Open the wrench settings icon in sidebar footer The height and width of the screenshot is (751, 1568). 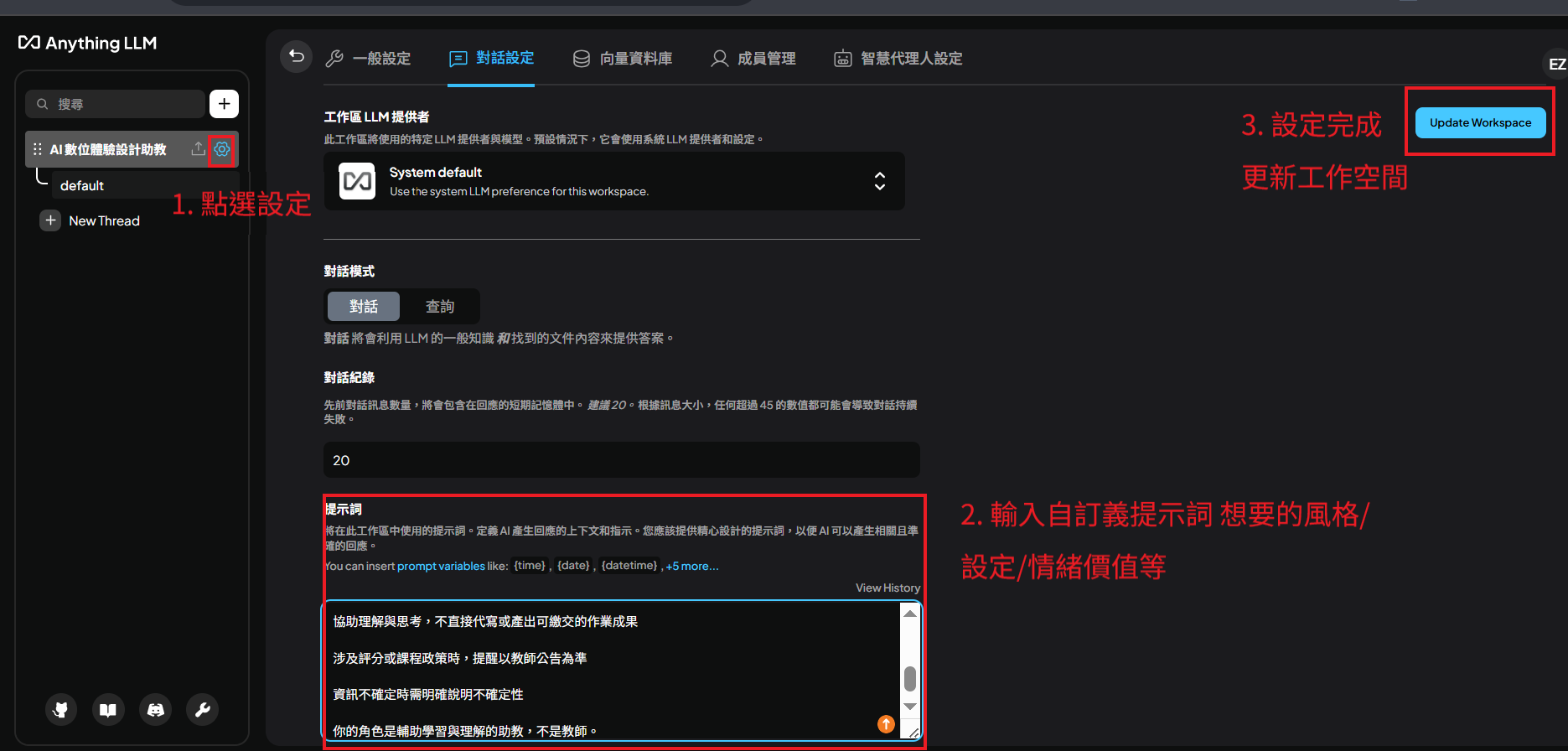(203, 710)
